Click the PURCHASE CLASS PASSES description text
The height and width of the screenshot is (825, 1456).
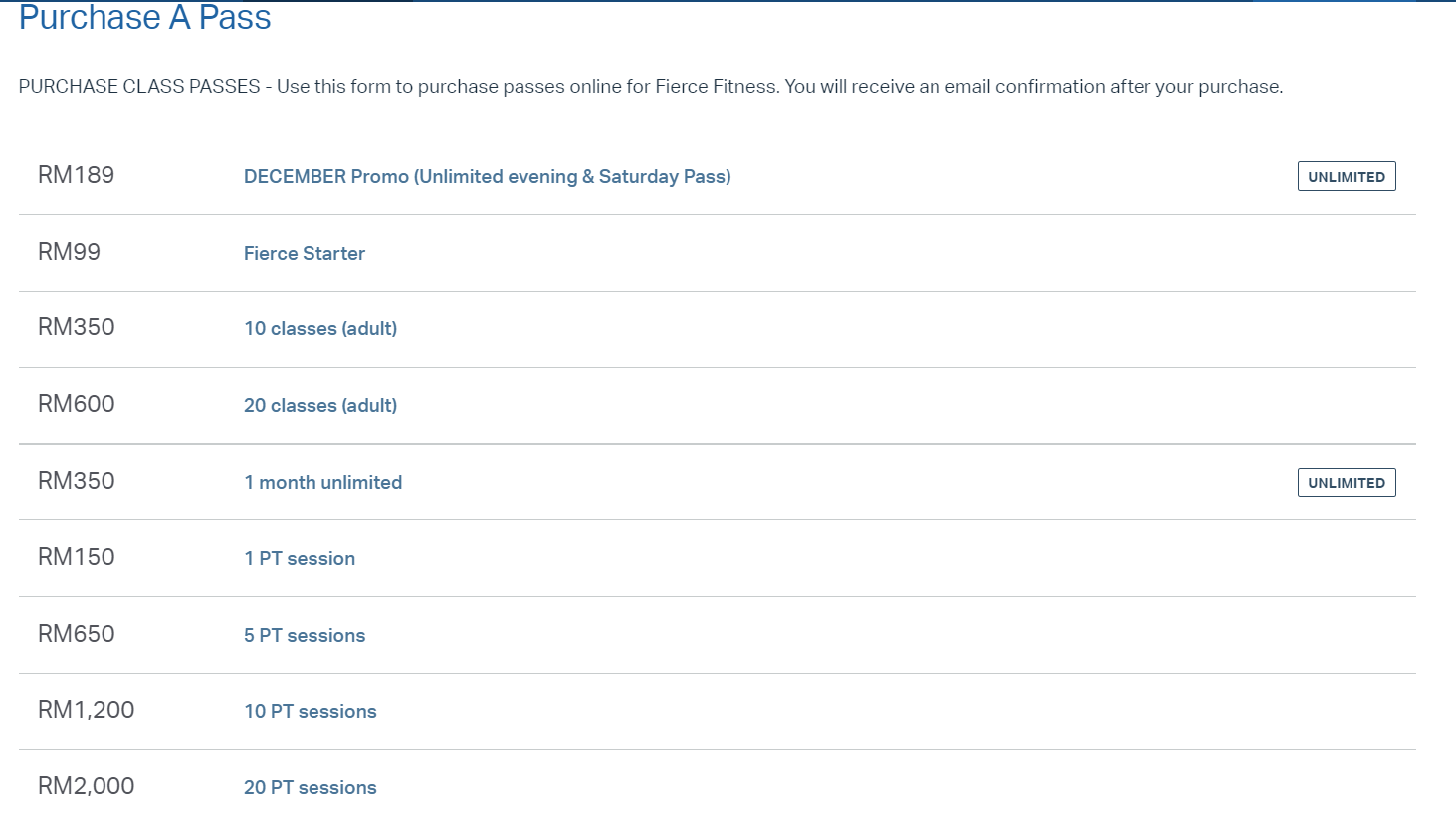651,87
